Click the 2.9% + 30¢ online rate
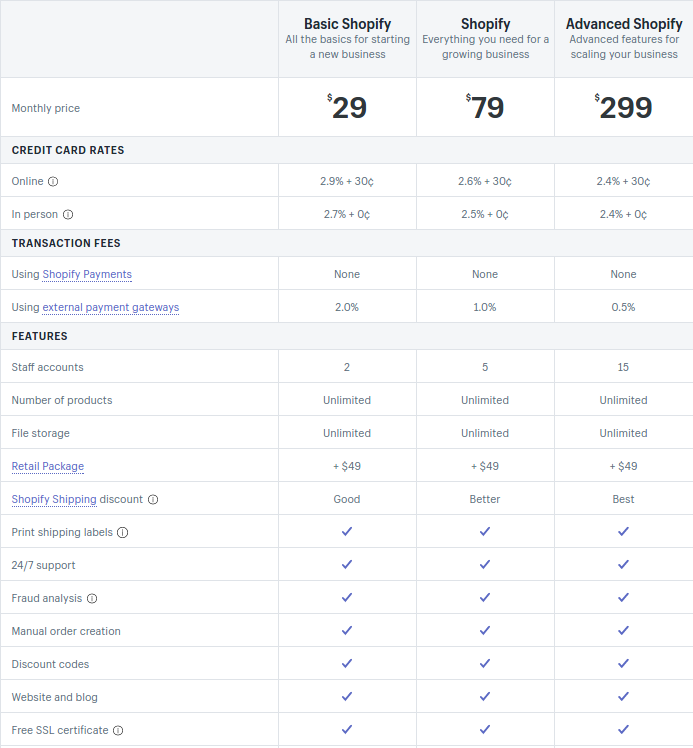 click(x=347, y=182)
